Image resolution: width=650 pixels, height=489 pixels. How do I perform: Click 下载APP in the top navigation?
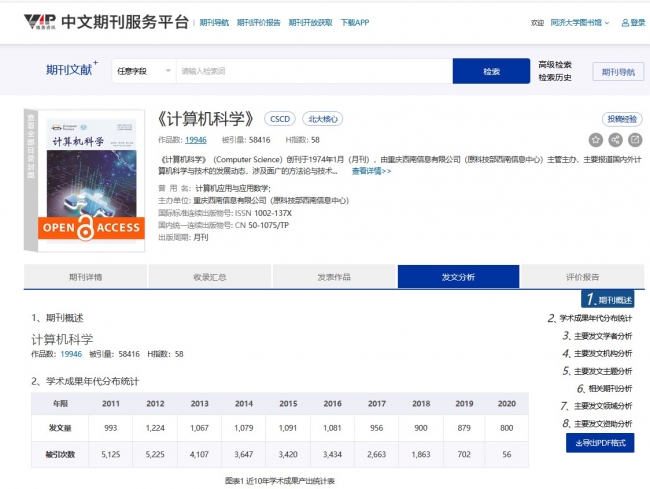tap(355, 22)
